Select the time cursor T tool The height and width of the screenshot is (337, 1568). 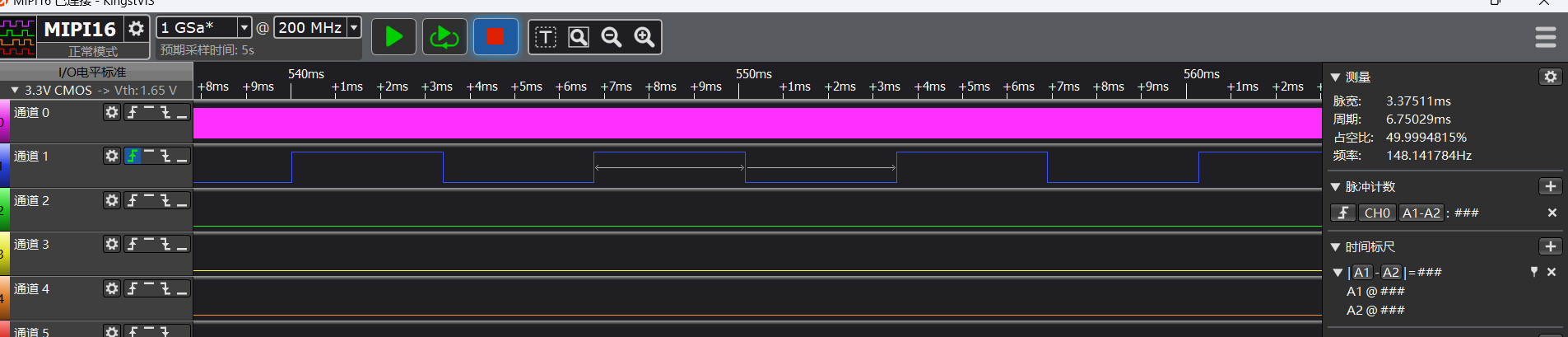pyautogui.click(x=546, y=37)
